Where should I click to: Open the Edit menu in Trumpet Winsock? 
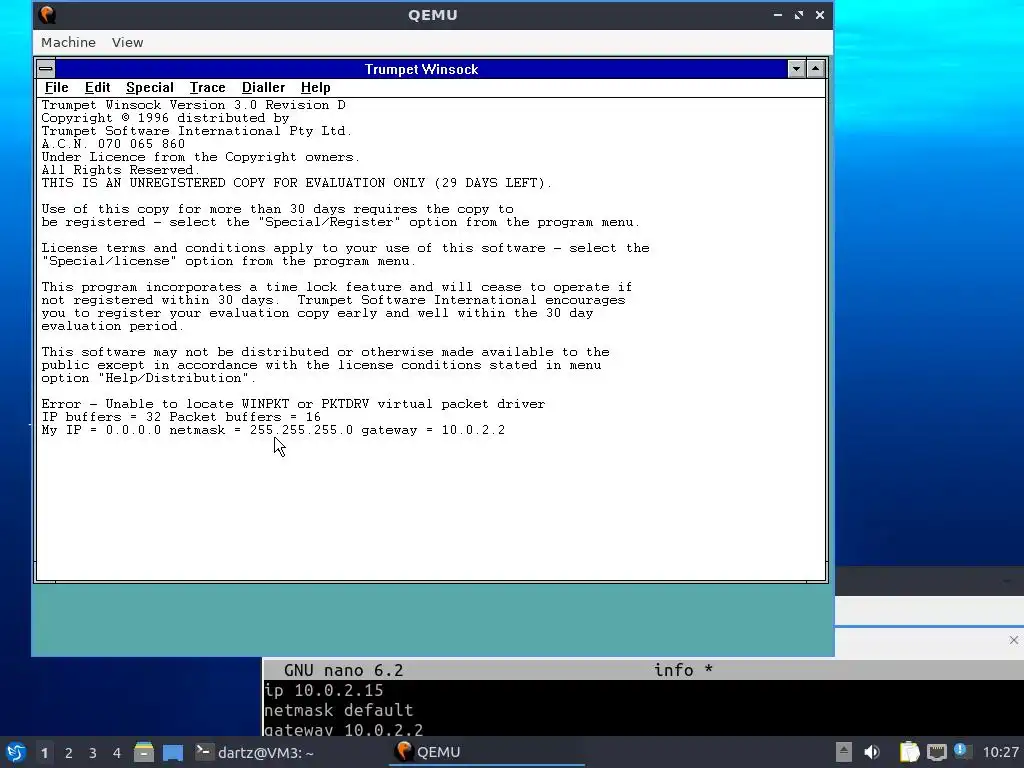tap(97, 88)
